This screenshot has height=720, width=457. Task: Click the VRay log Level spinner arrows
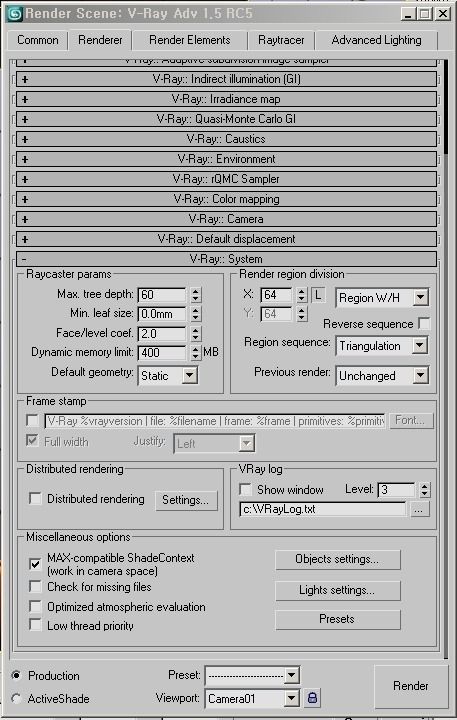pos(425,489)
